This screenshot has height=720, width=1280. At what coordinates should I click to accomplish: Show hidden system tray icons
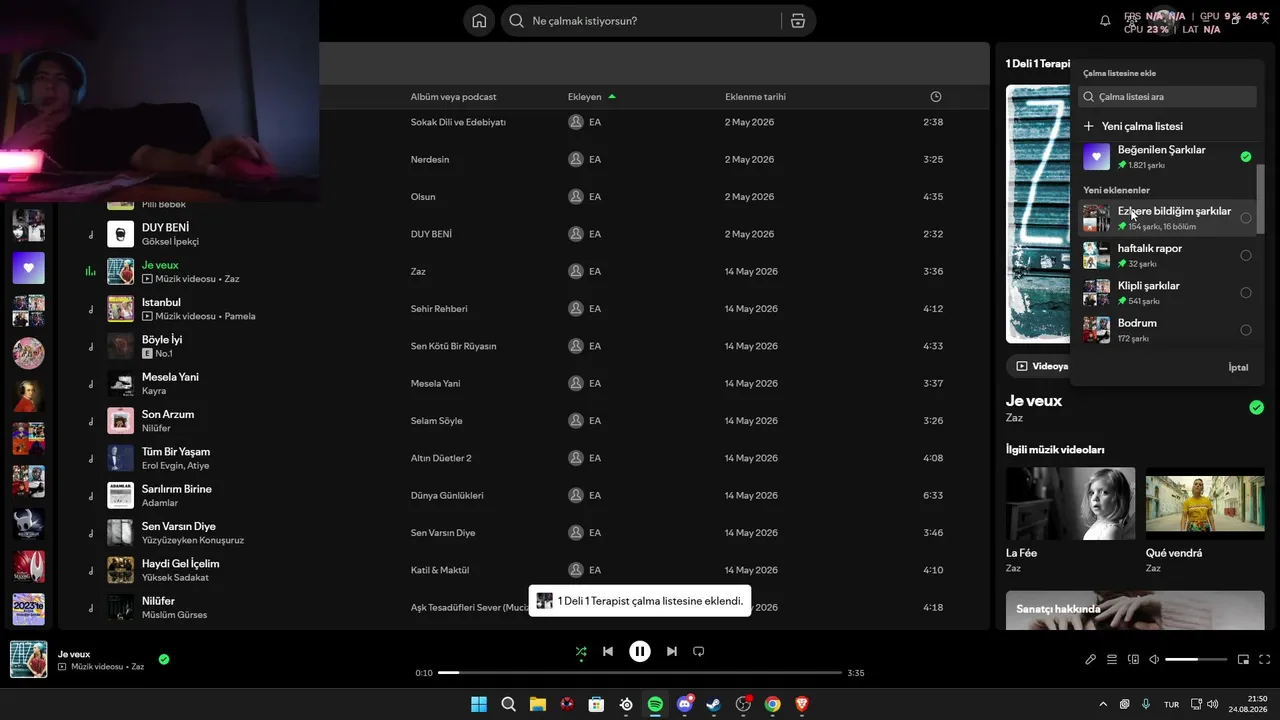[1103, 704]
